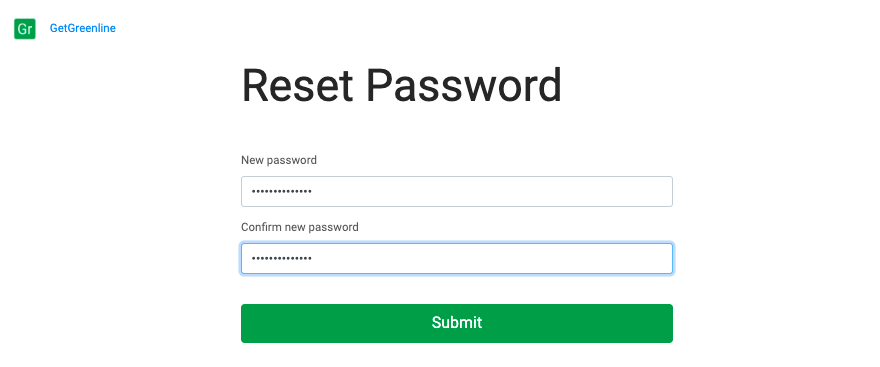
Task: Click the blue GetGreenline brand text
Action: coord(82,28)
